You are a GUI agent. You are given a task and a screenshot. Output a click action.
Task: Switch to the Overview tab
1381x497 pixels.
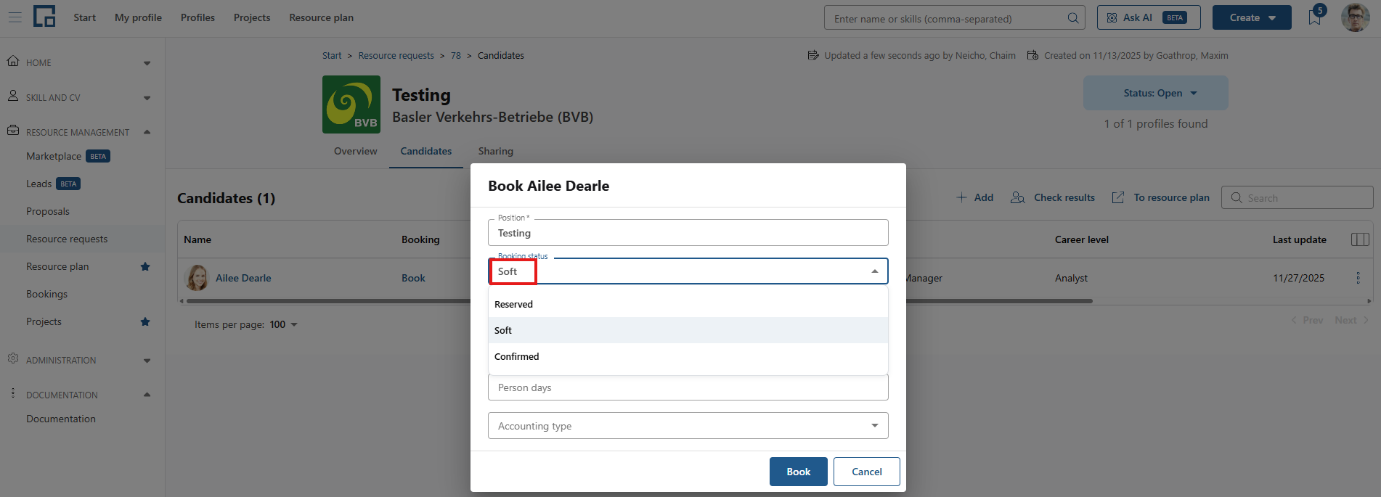[355, 151]
